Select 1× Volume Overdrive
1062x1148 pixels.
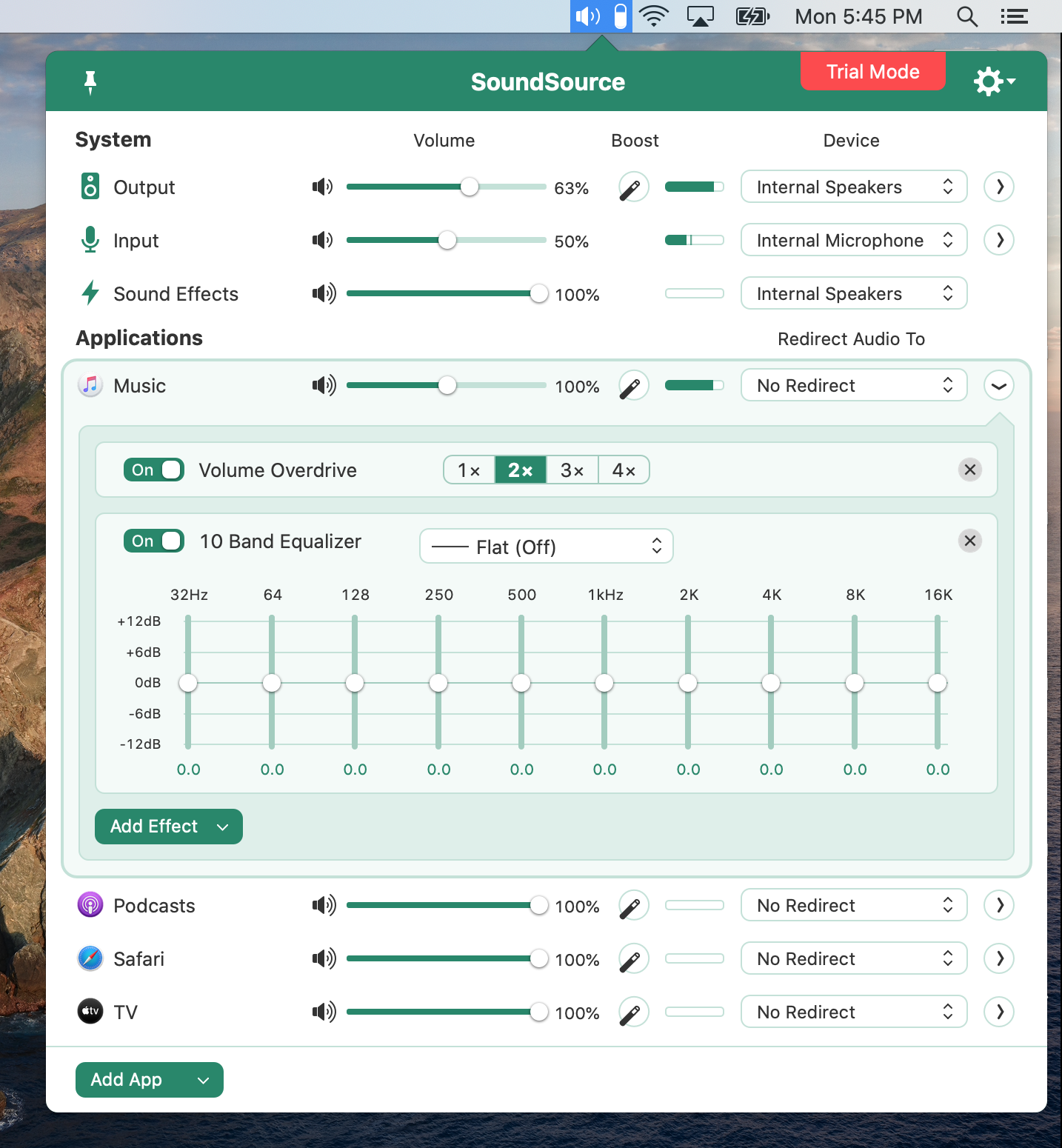point(469,470)
